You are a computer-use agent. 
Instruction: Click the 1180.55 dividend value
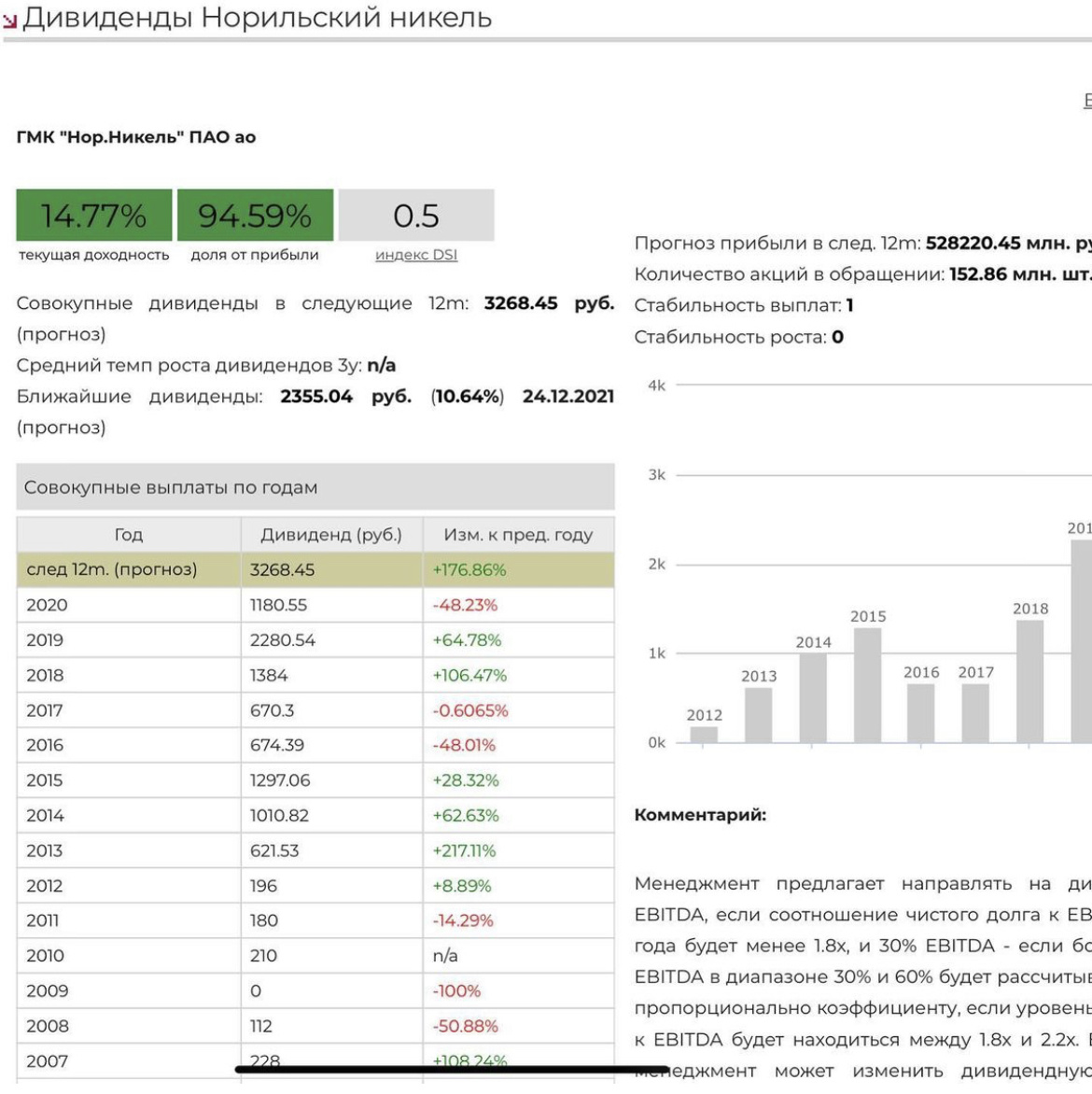[278, 605]
